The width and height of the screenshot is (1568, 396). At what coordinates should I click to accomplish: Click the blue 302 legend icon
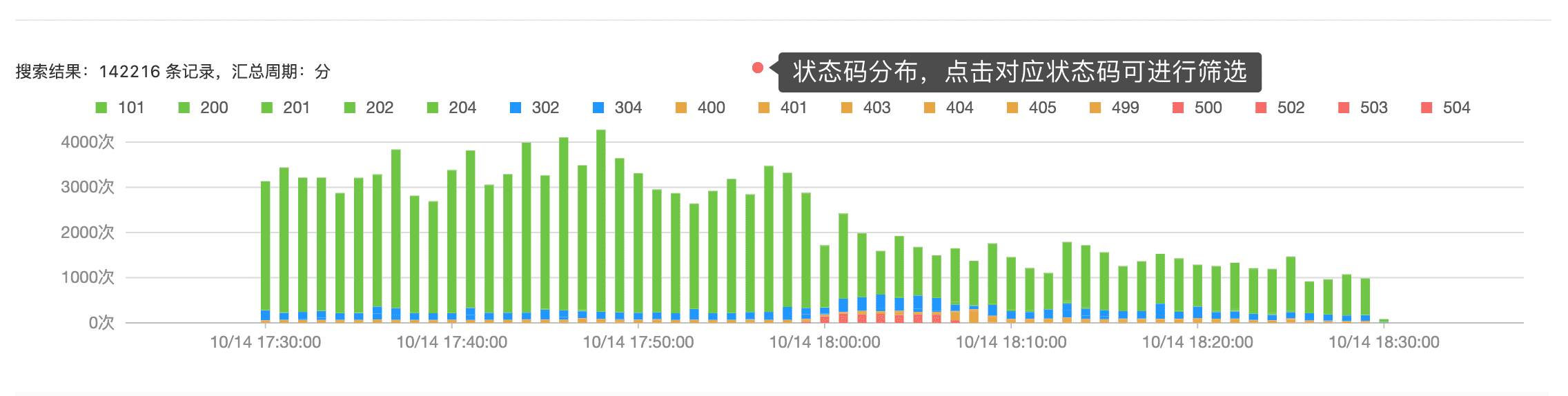tap(516, 108)
